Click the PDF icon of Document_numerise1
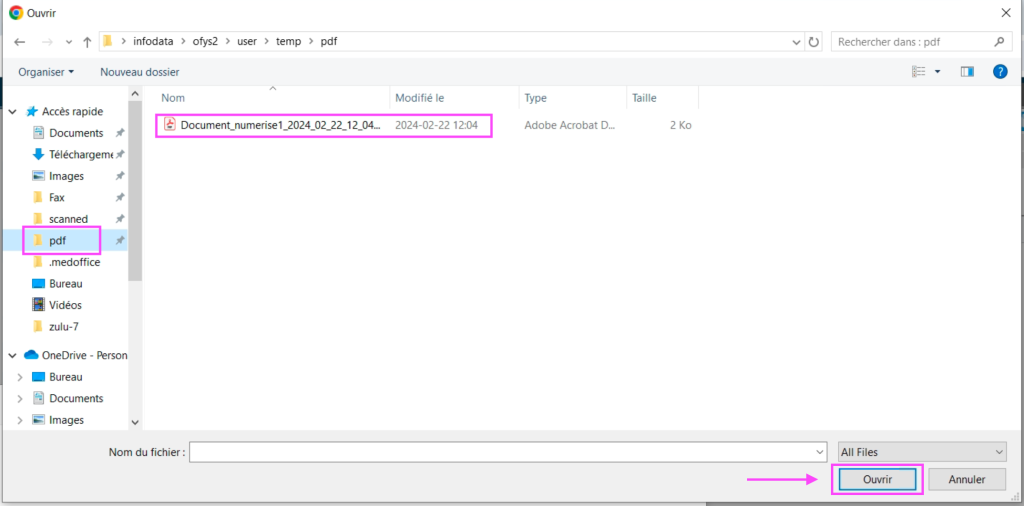The height and width of the screenshot is (506, 1024). point(170,124)
